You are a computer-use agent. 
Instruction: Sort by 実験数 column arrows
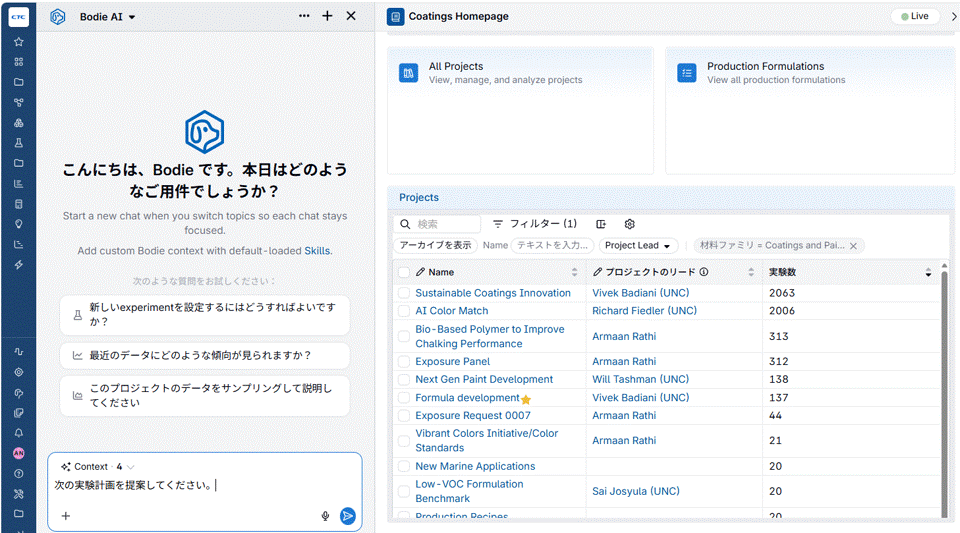[928, 272]
